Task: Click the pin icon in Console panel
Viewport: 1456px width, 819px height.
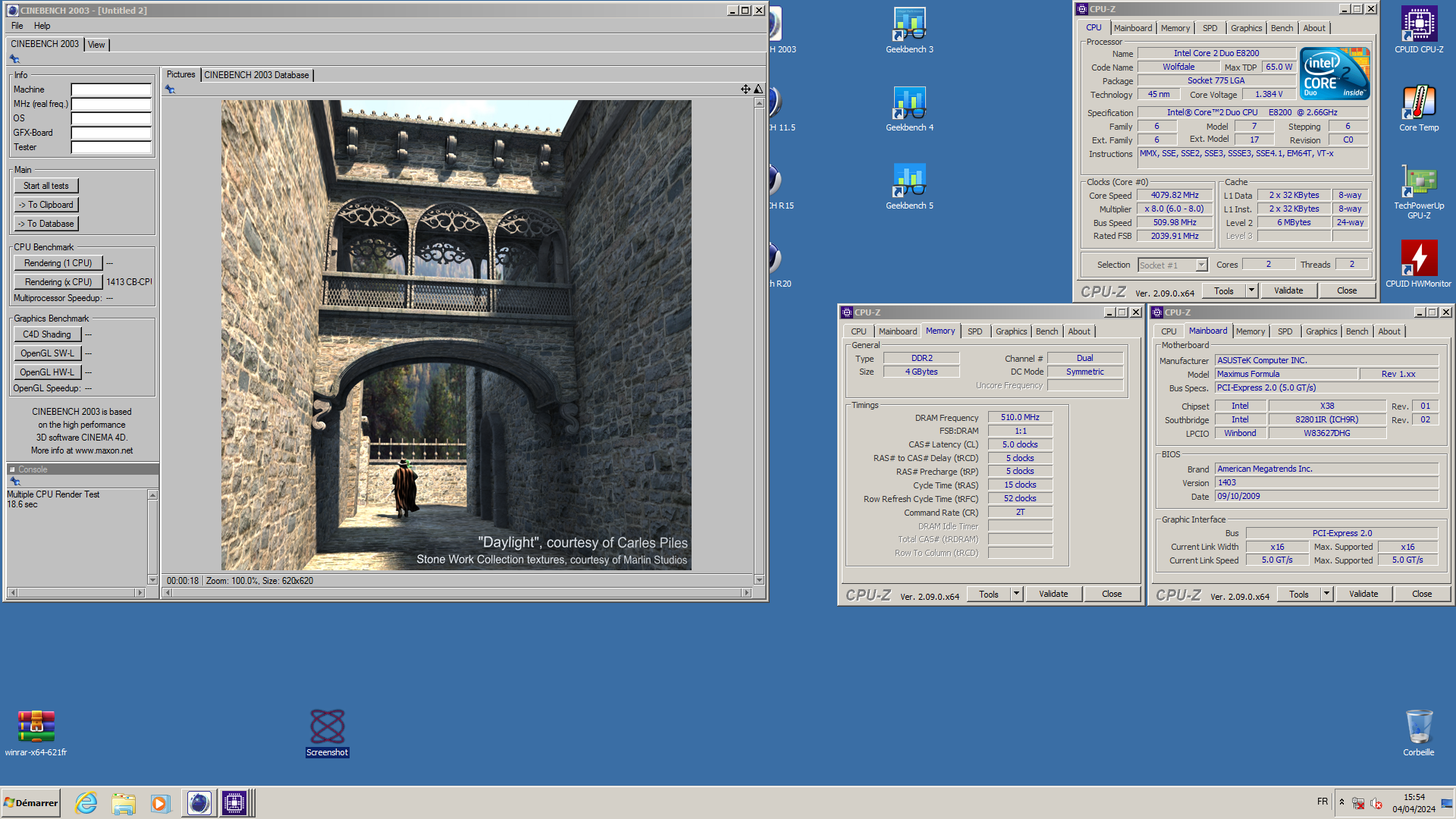Action: (x=14, y=481)
